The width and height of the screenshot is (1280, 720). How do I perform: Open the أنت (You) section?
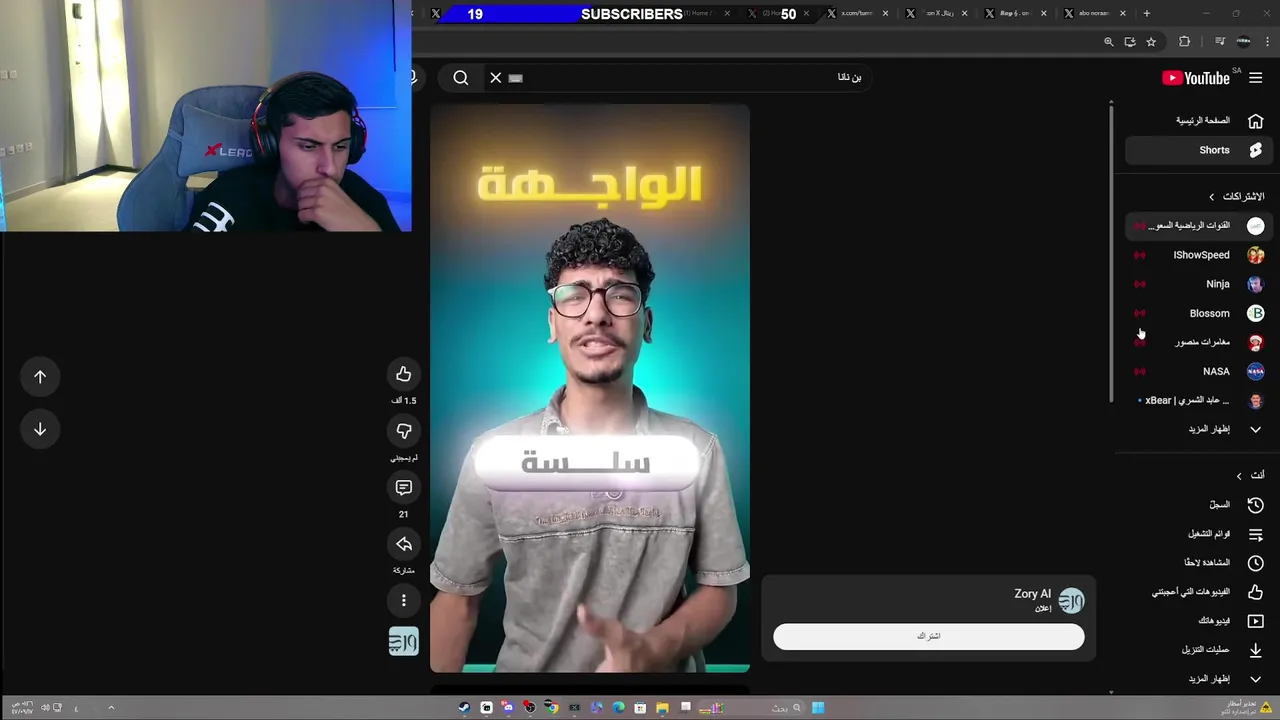(x=1250, y=475)
